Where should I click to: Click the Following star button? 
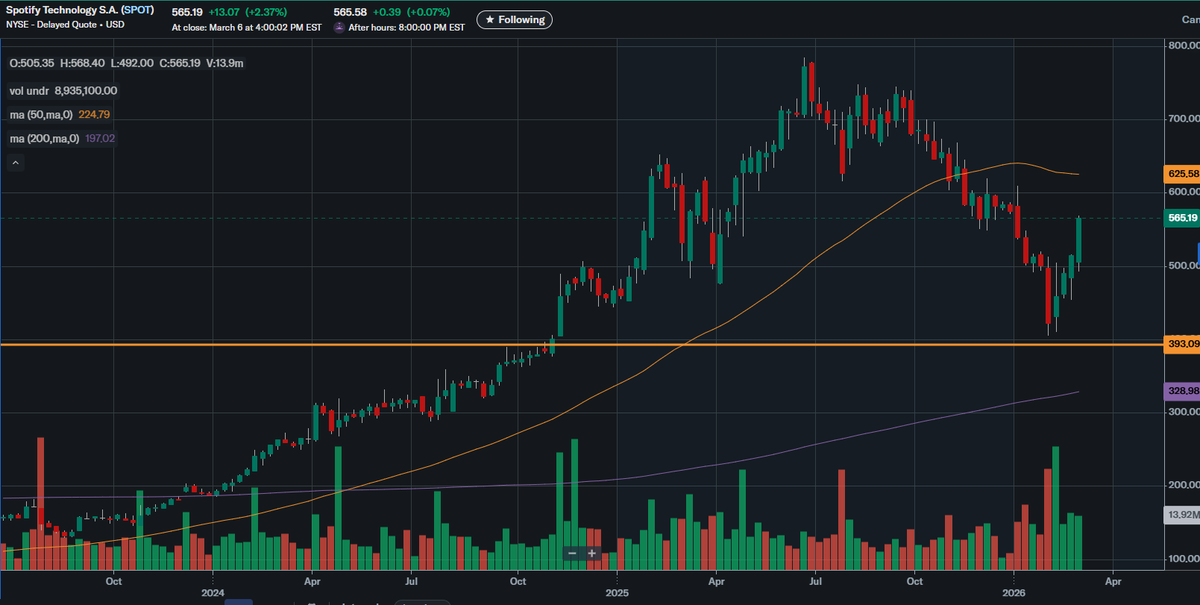[x=514, y=19]
